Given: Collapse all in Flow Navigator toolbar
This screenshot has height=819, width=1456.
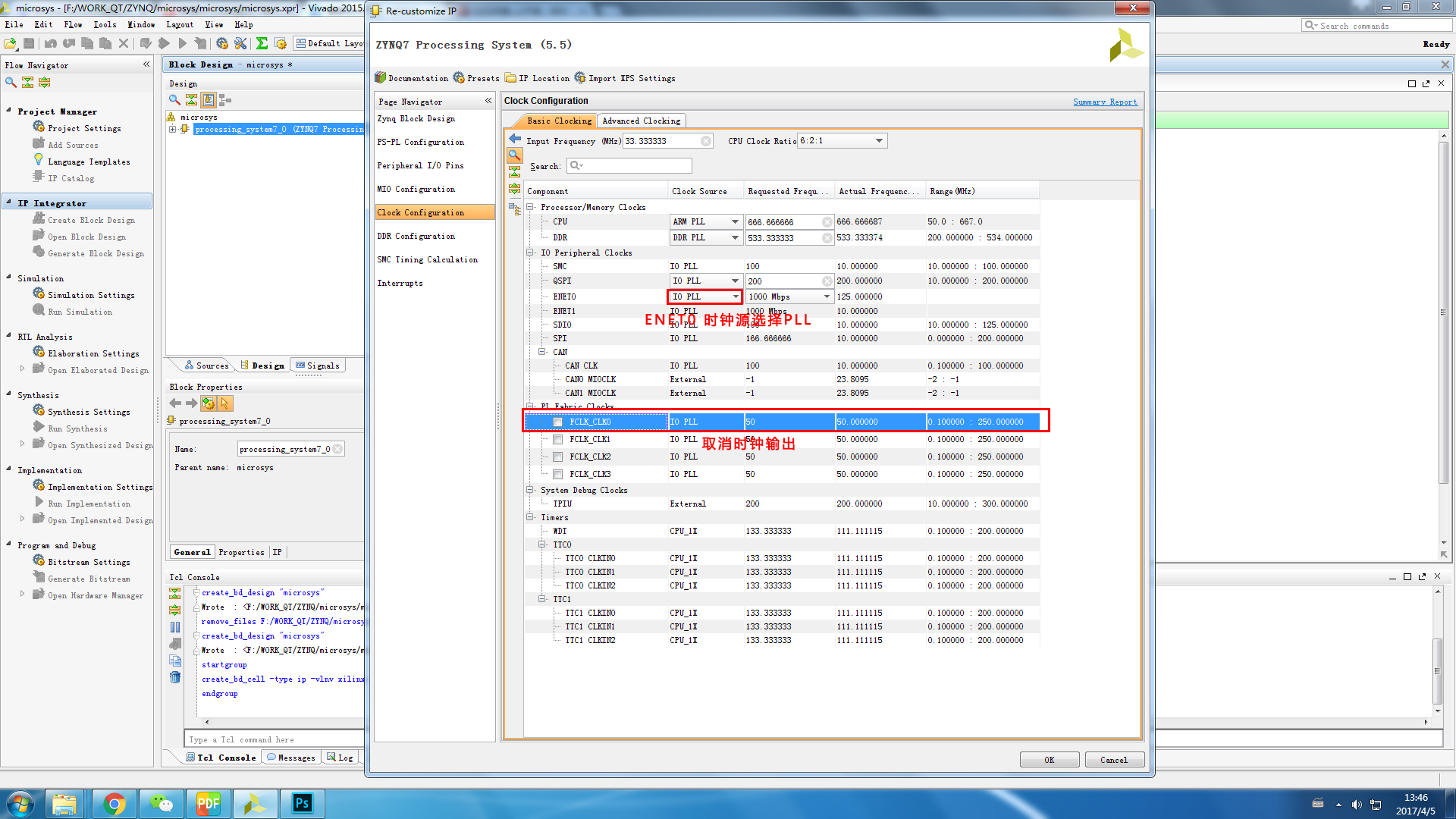Looking at the screenshot, I should [27, 82].
